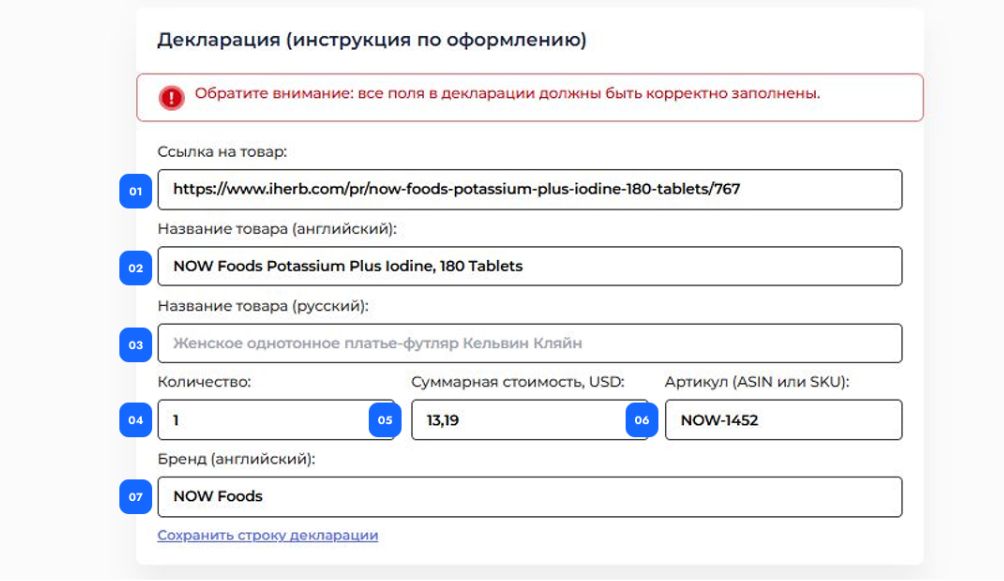Click the 'Артикул (ASIN или SKU)' label

click(757, 382)
